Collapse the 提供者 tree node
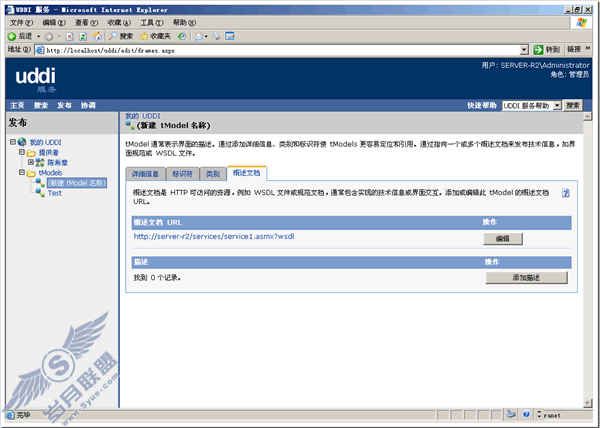The height and width of the screenshot is (428, 600). tap(22, 152)
